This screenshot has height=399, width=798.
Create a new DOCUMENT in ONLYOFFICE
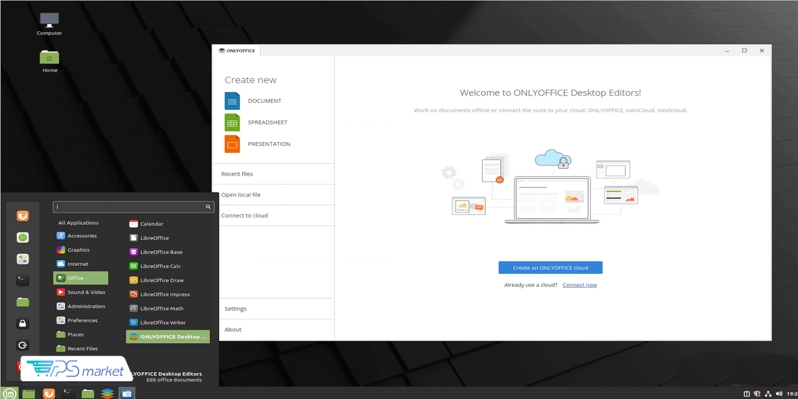[x=253, y=101]
